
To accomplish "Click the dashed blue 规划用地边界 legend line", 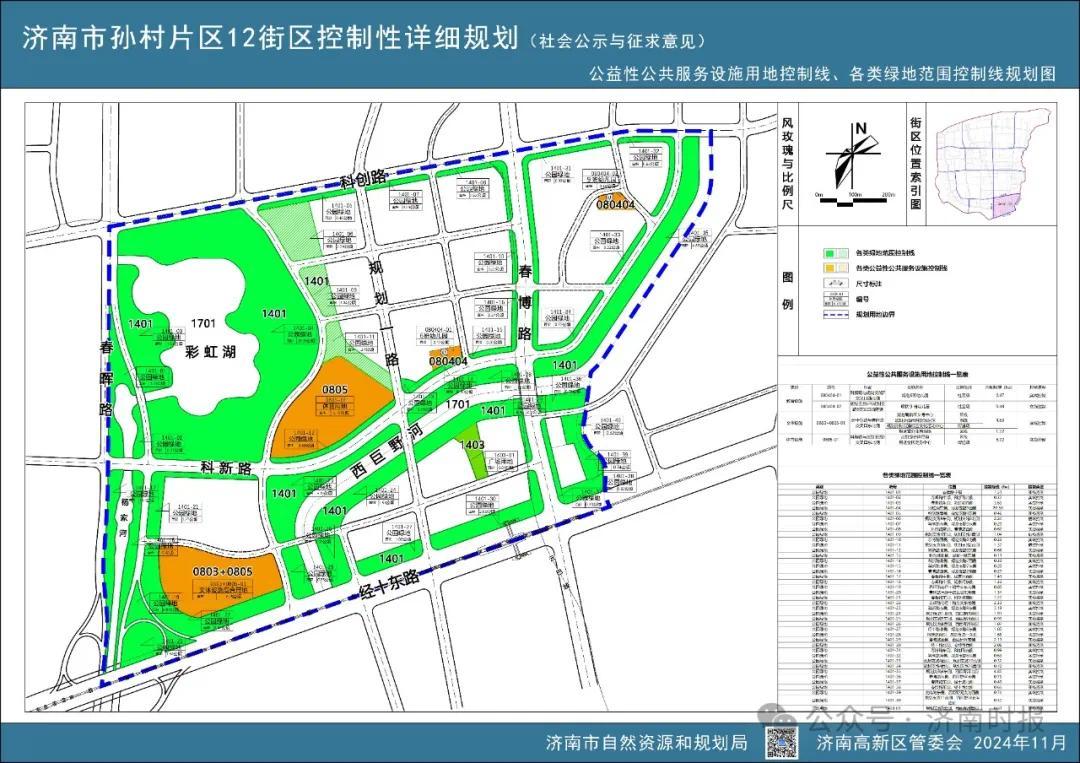I will (836, 312).
